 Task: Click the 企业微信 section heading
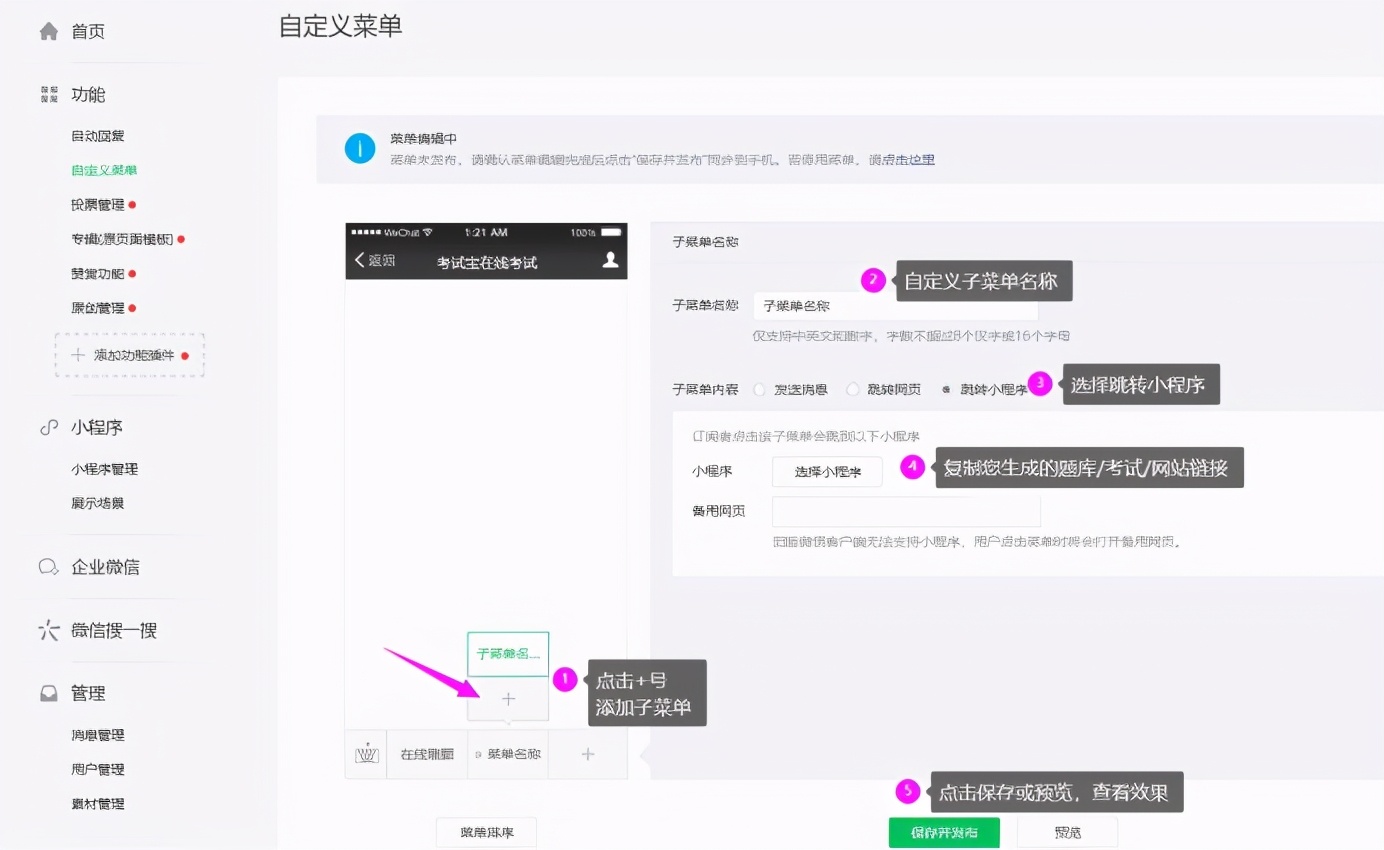click(105, 567)
